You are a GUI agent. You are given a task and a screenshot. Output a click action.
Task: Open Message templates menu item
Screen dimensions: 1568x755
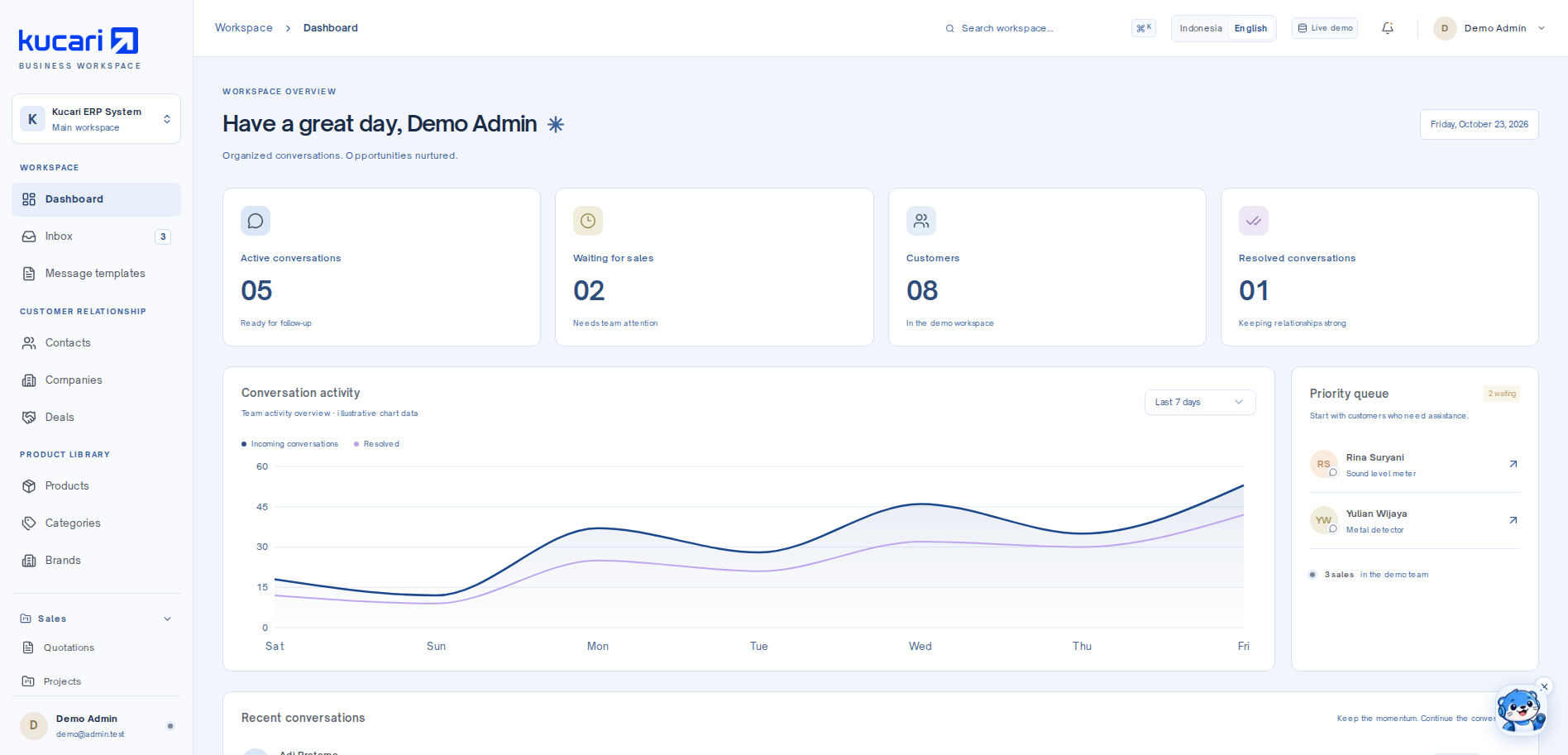point(96,274)
